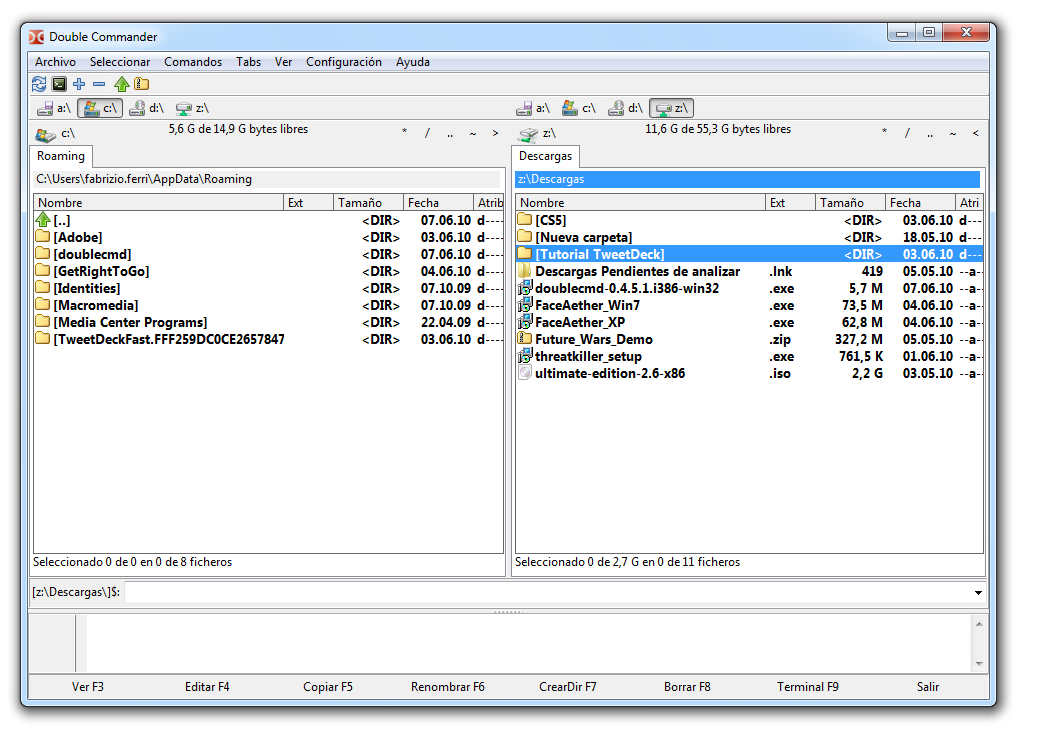Screen dimensions: 1049x754
Task: Click the left path bar C:\Users\fabrizio.ferri
Action: click(x=267, y=179)
